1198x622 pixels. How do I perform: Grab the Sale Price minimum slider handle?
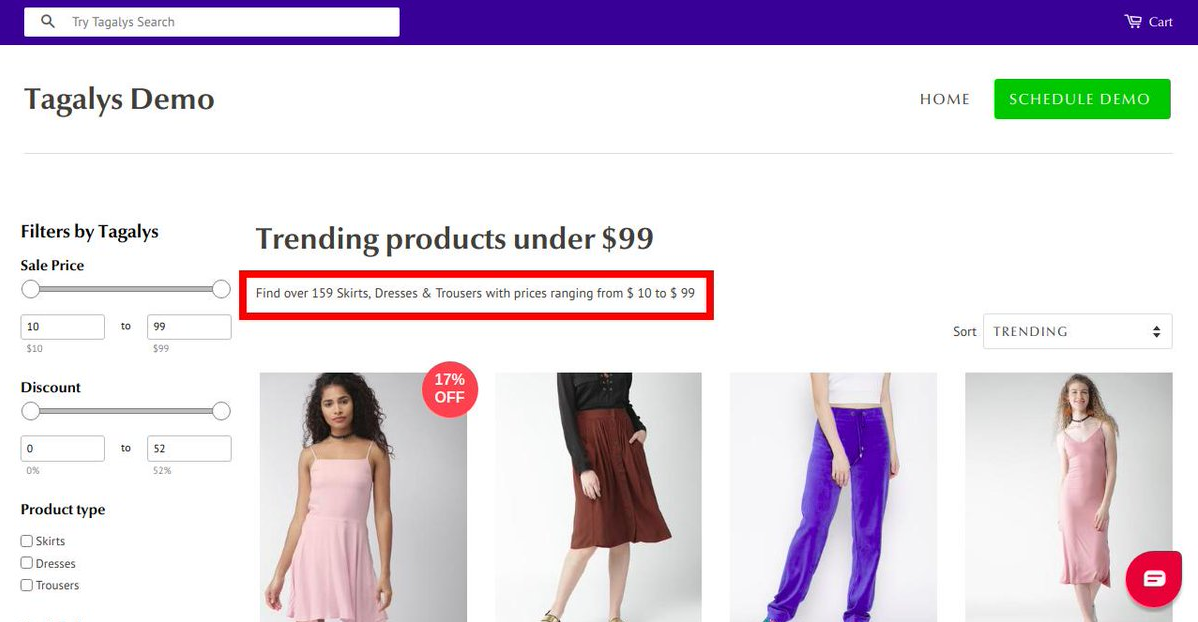click(31, 289)
